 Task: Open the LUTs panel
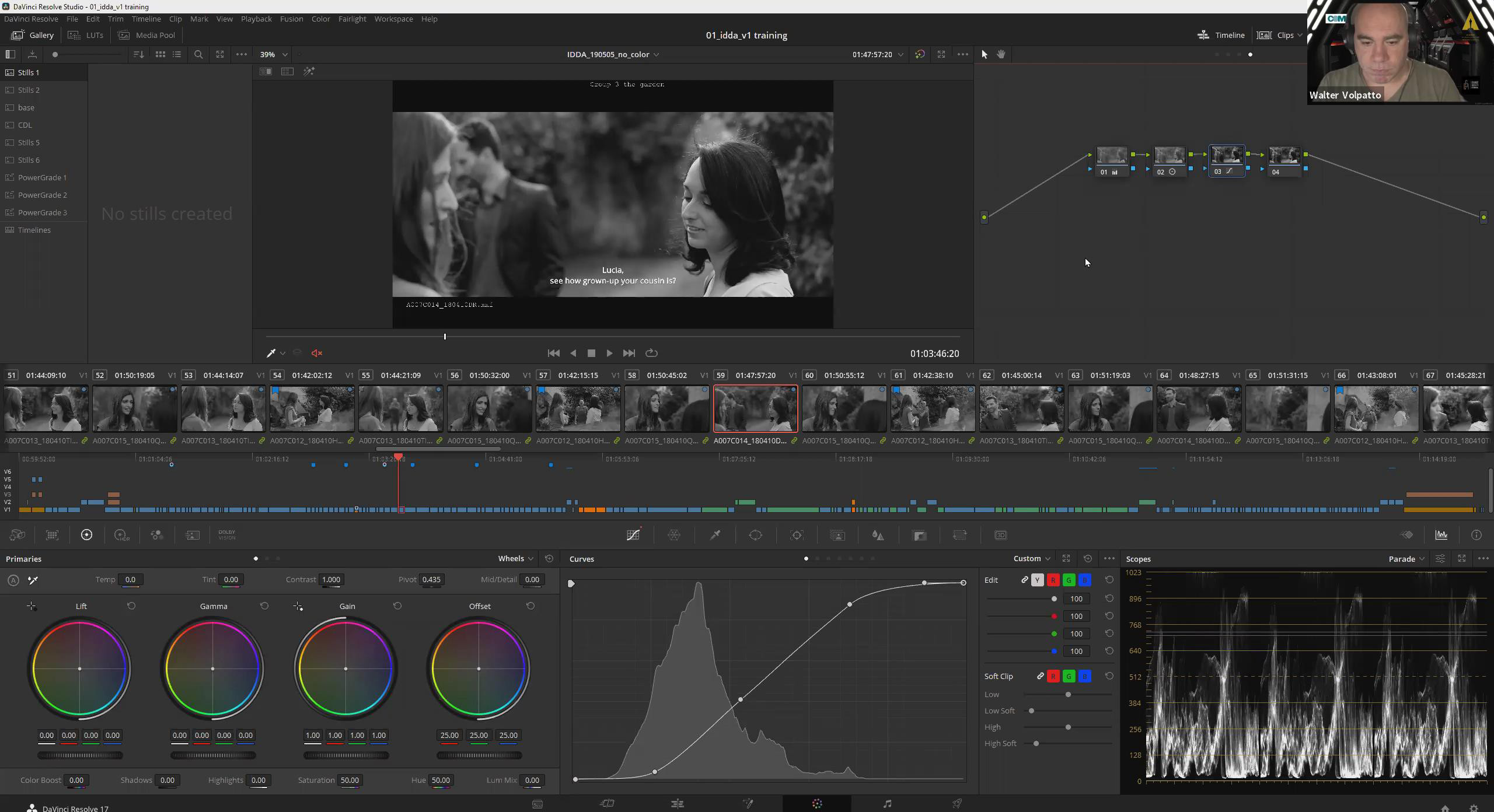[x=86, y=35]
